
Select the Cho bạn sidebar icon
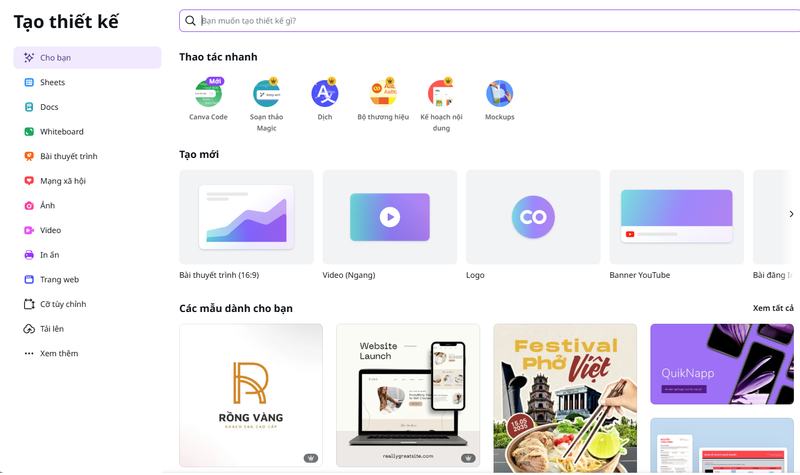(29, 58)
